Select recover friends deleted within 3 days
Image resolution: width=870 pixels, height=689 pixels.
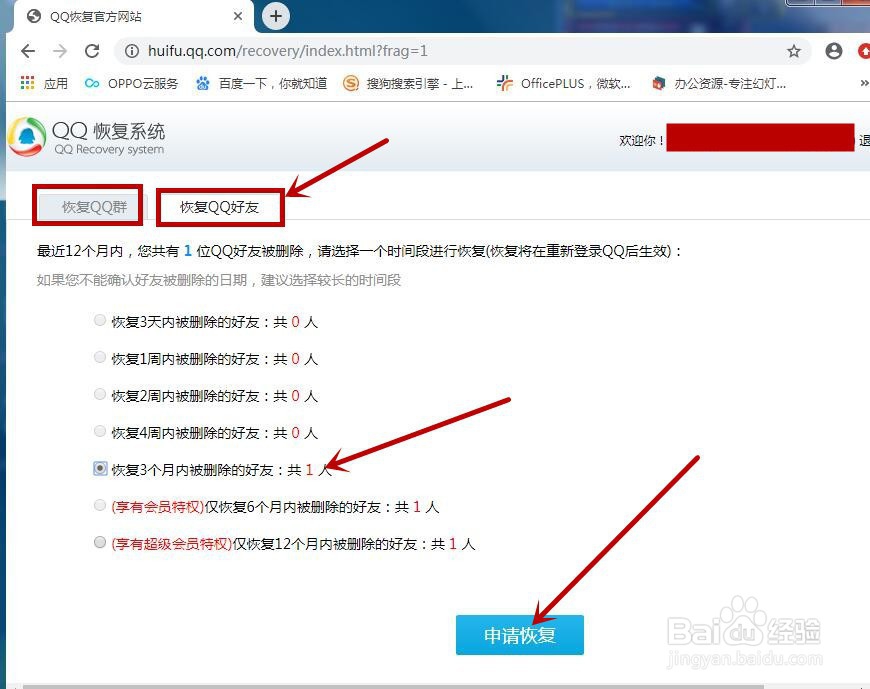[100, 320]
